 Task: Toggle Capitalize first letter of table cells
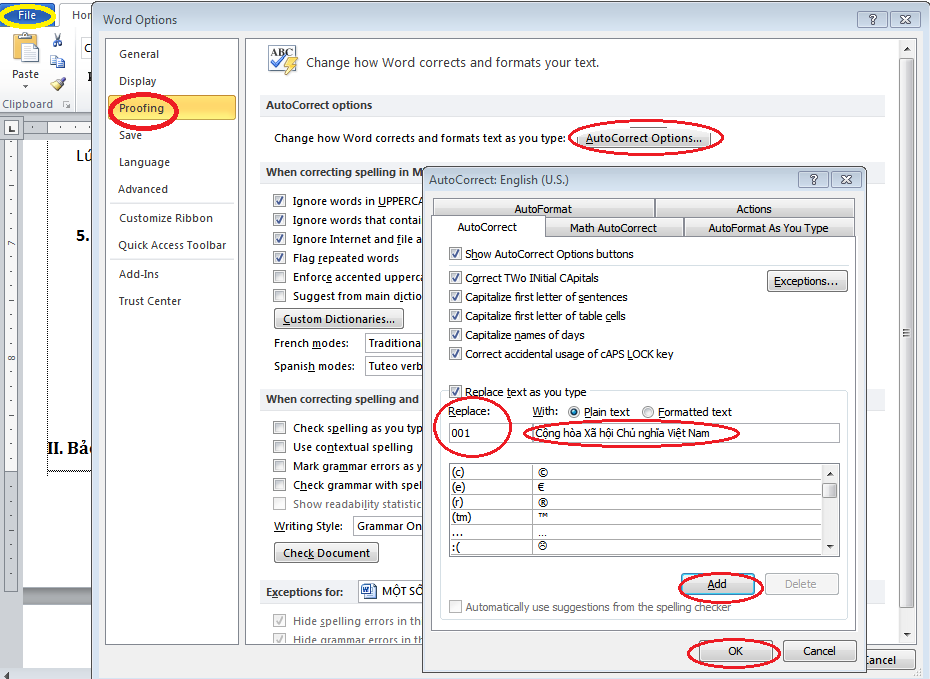(455, 315)
